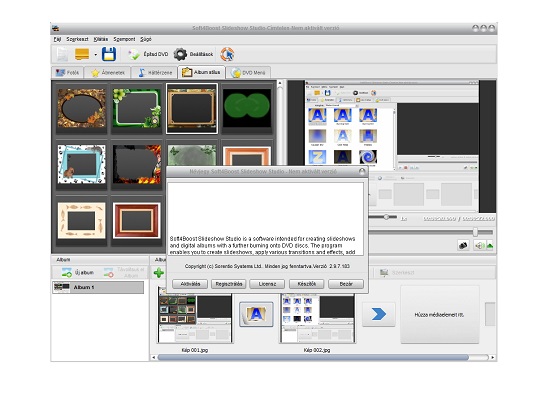The width and height of the screenshot is (550, 394).
Task: Click the timeline horizontal scrollbar
Action: pos(313,358)
